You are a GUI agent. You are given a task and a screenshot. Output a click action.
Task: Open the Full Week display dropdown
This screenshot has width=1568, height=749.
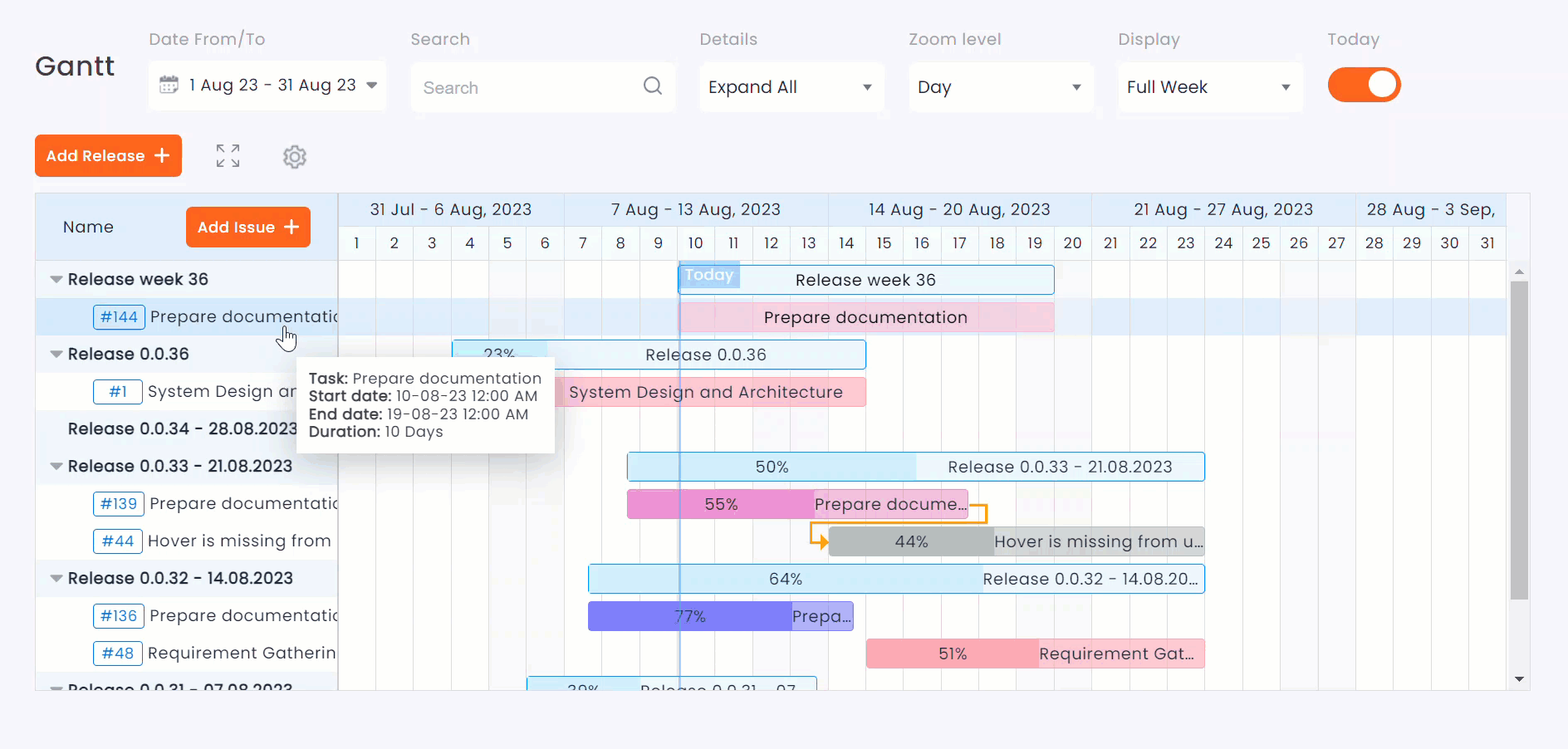pos(1209,87)
